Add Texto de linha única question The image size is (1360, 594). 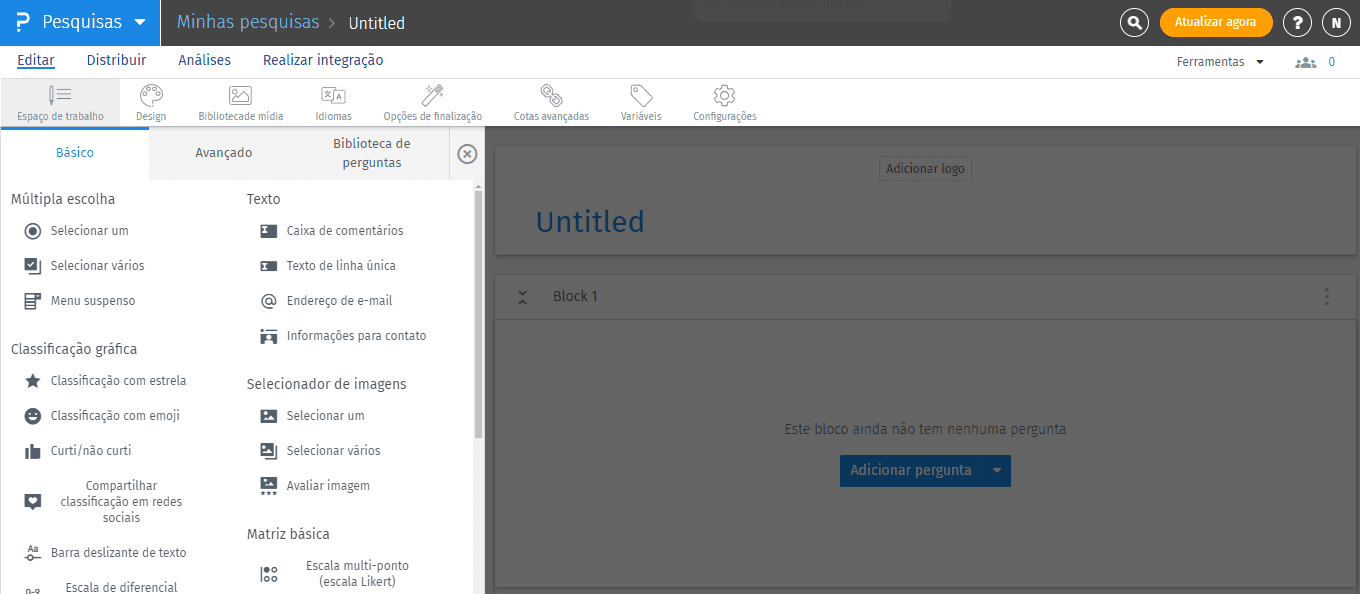tap(328, 266)
